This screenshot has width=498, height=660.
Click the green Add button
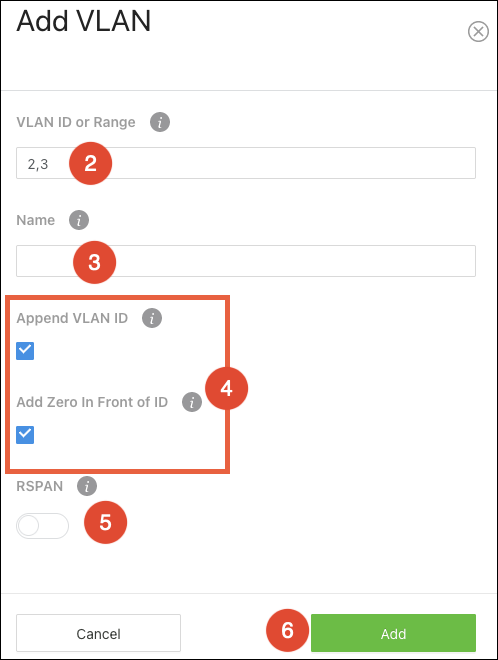pyautogui.click(x=393, y=633)
